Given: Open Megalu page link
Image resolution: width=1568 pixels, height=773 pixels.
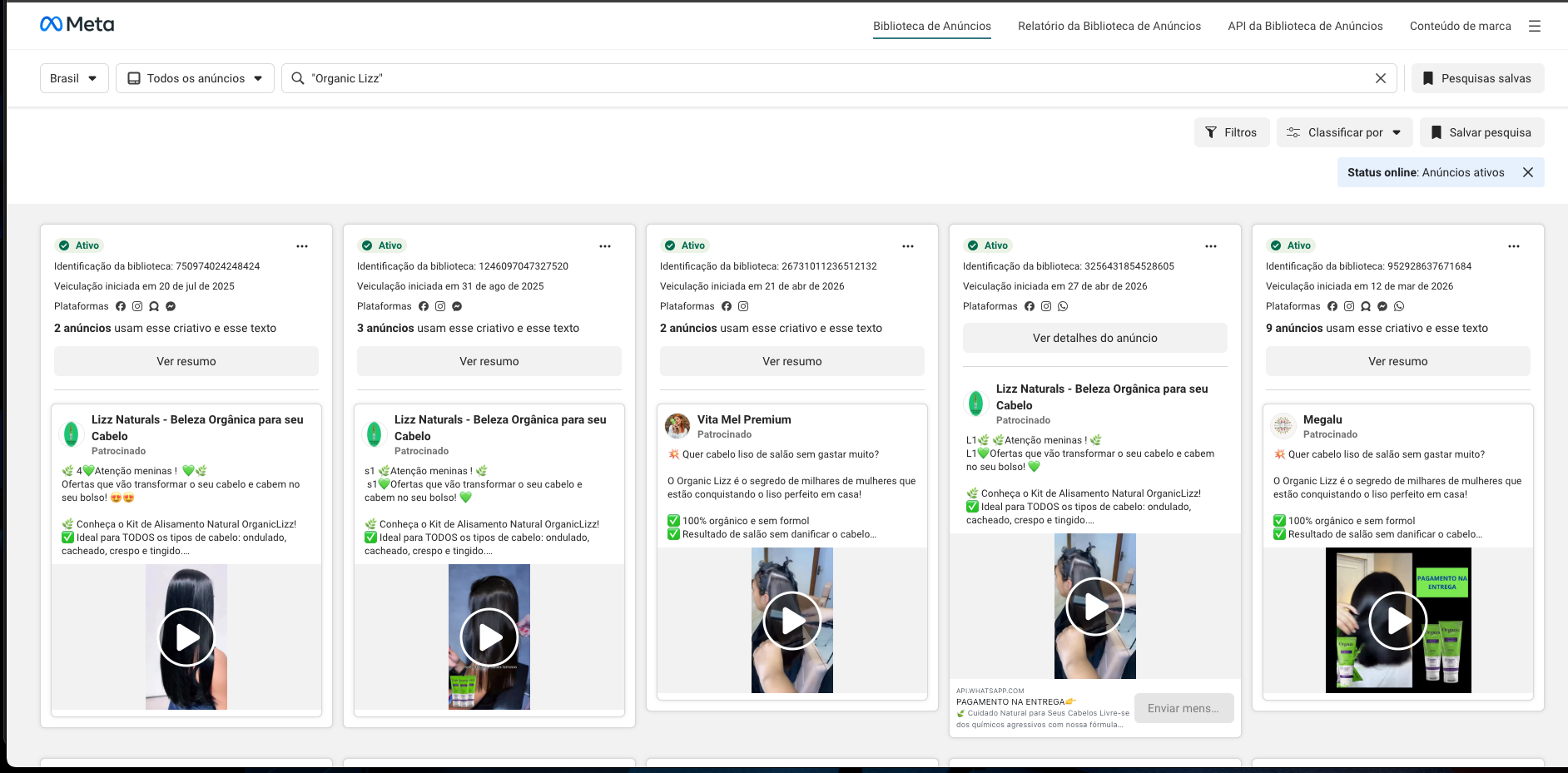Looking at the screenshot, I should tap(1322, 419).
